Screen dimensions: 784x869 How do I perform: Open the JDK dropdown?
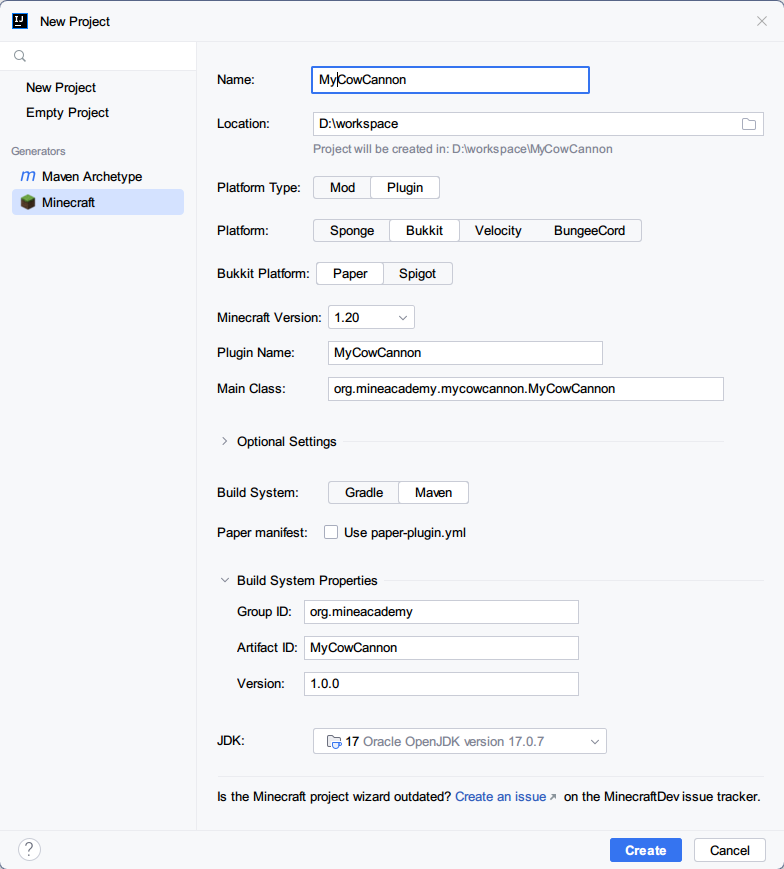pos(460,742)
